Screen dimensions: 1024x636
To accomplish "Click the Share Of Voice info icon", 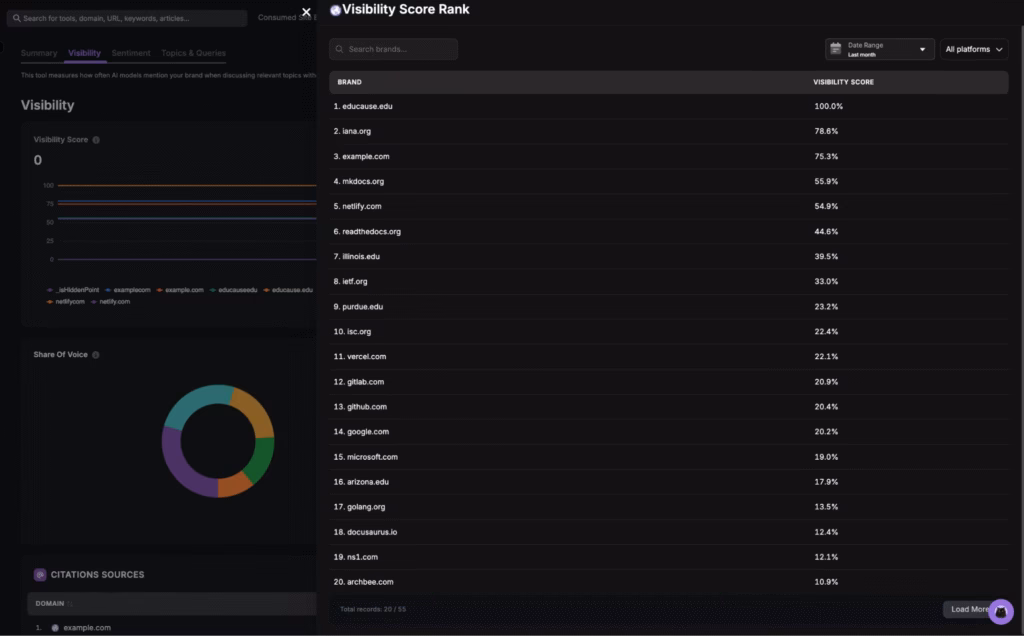I will click(x=96, y=355).
